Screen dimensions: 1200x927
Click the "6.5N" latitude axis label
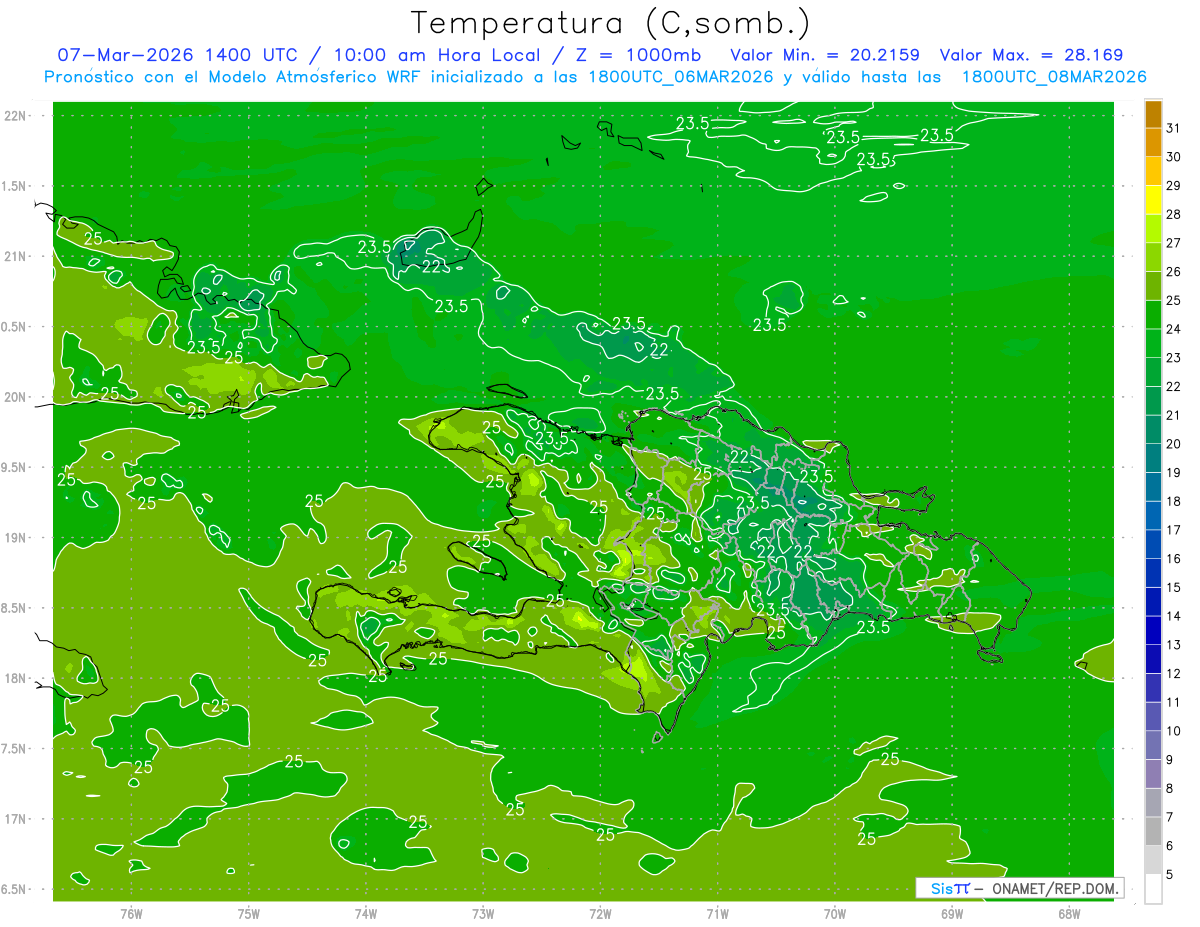[14, 890]
